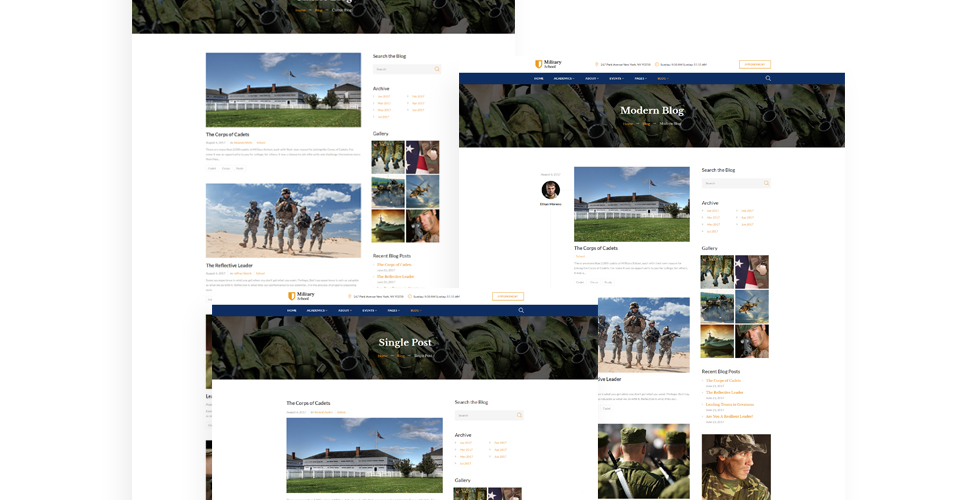The height and width of the screenshot is (500, 965).
Task: Click fort building post image on Classic Blog
Action: click(x=283, y=90)
